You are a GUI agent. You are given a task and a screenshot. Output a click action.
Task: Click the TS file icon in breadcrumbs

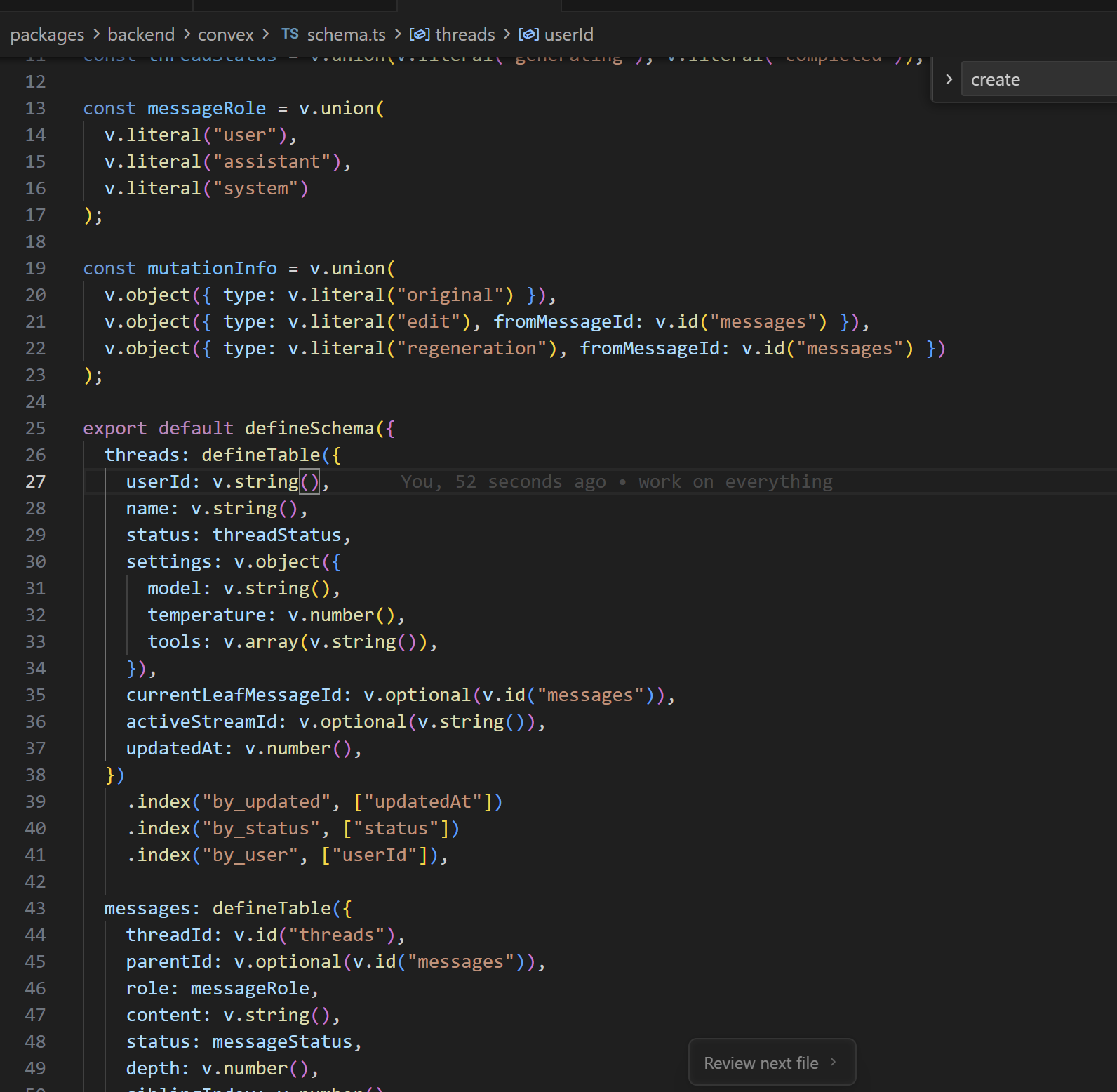pos(290,34)
